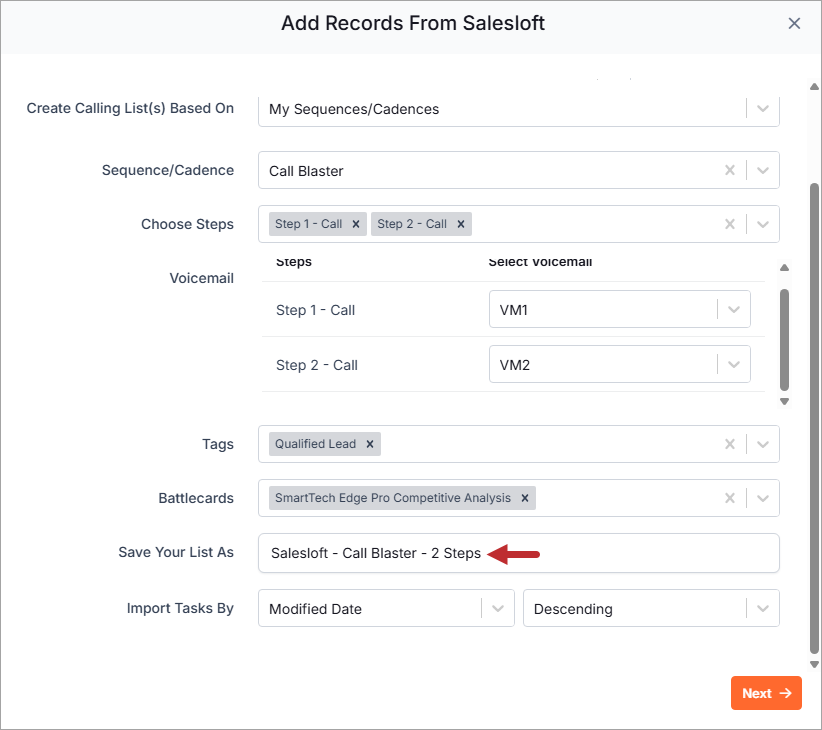Click Step 2 - Call voicemail row label

coord(317,365)
